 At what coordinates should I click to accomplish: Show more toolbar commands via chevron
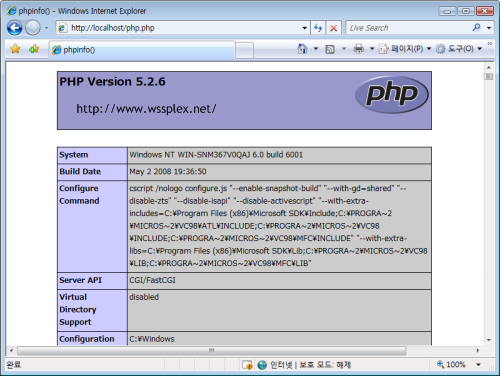[490, 44]
